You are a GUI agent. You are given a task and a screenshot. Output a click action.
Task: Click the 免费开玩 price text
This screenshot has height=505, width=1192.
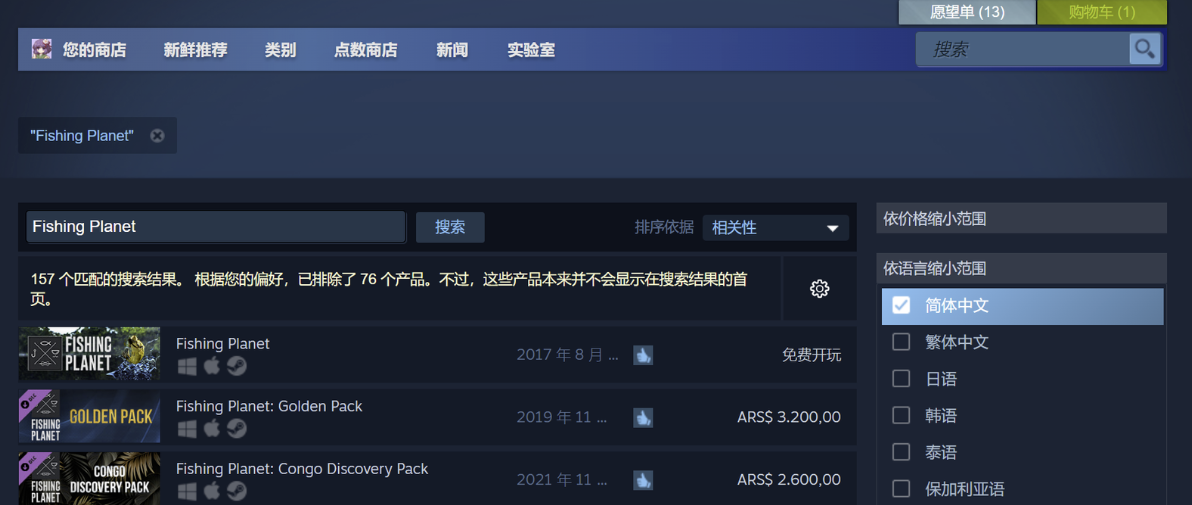812,355
